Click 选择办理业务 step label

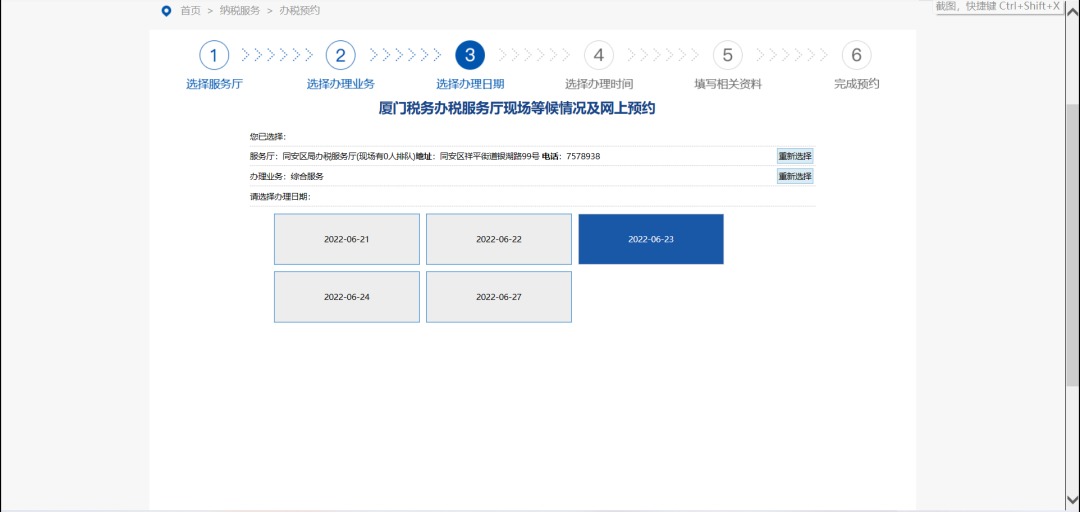(341, 84)
